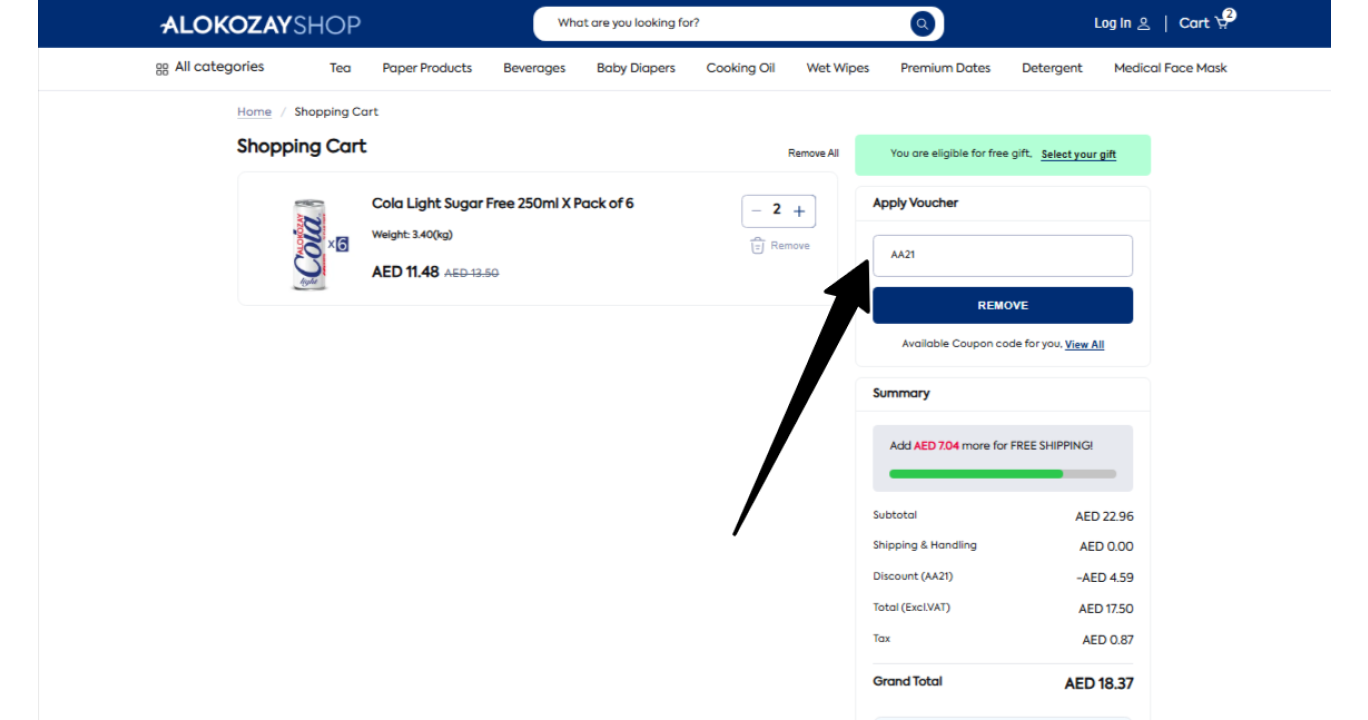Open the Wet Wipes category
This screenshot has width=1368, height=720.
pyautogui.click(x=838, y=68)
